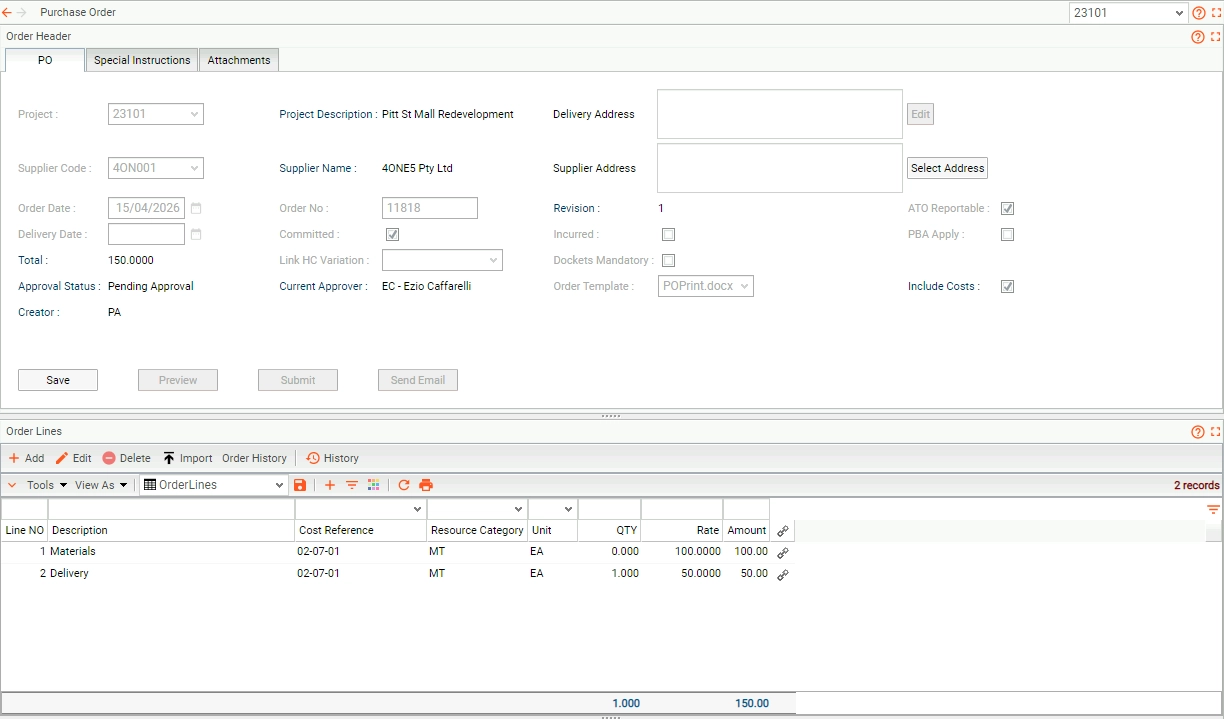Screen dimensions: 1224x719
Task: Click the save layout floppy disk icon
Action: (300, 485)
